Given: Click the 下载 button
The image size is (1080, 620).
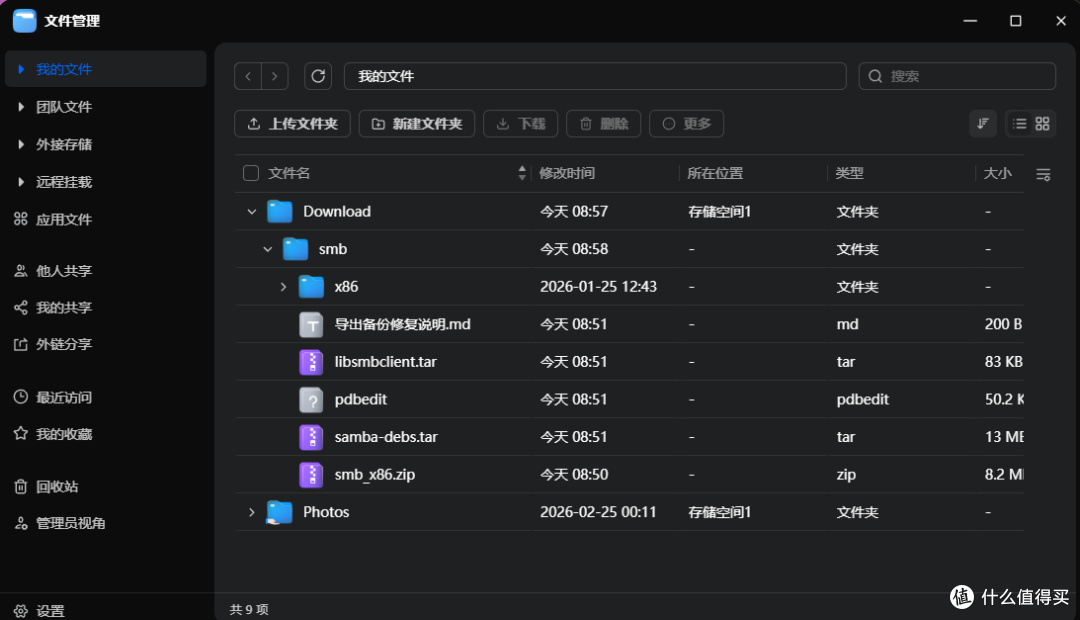Looking at the screenshot, I should coord(521,123).
